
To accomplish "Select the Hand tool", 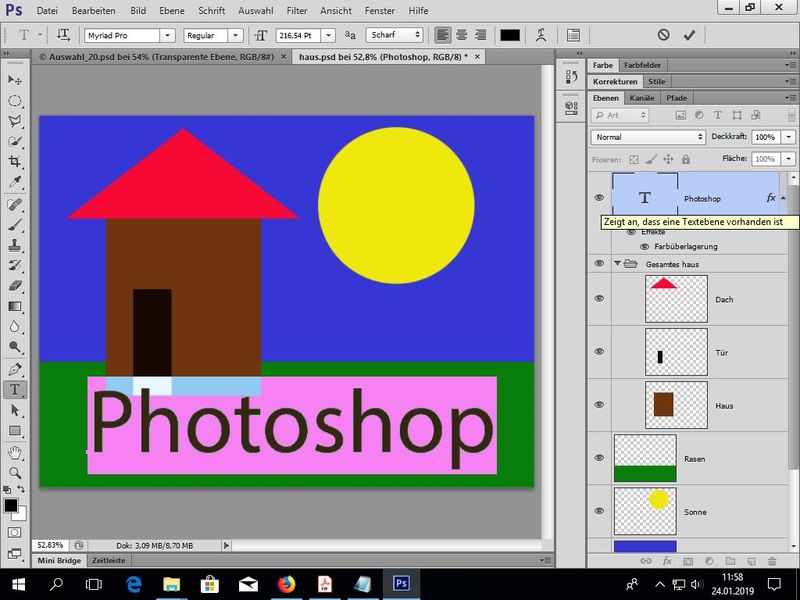I will click(15, 452).
